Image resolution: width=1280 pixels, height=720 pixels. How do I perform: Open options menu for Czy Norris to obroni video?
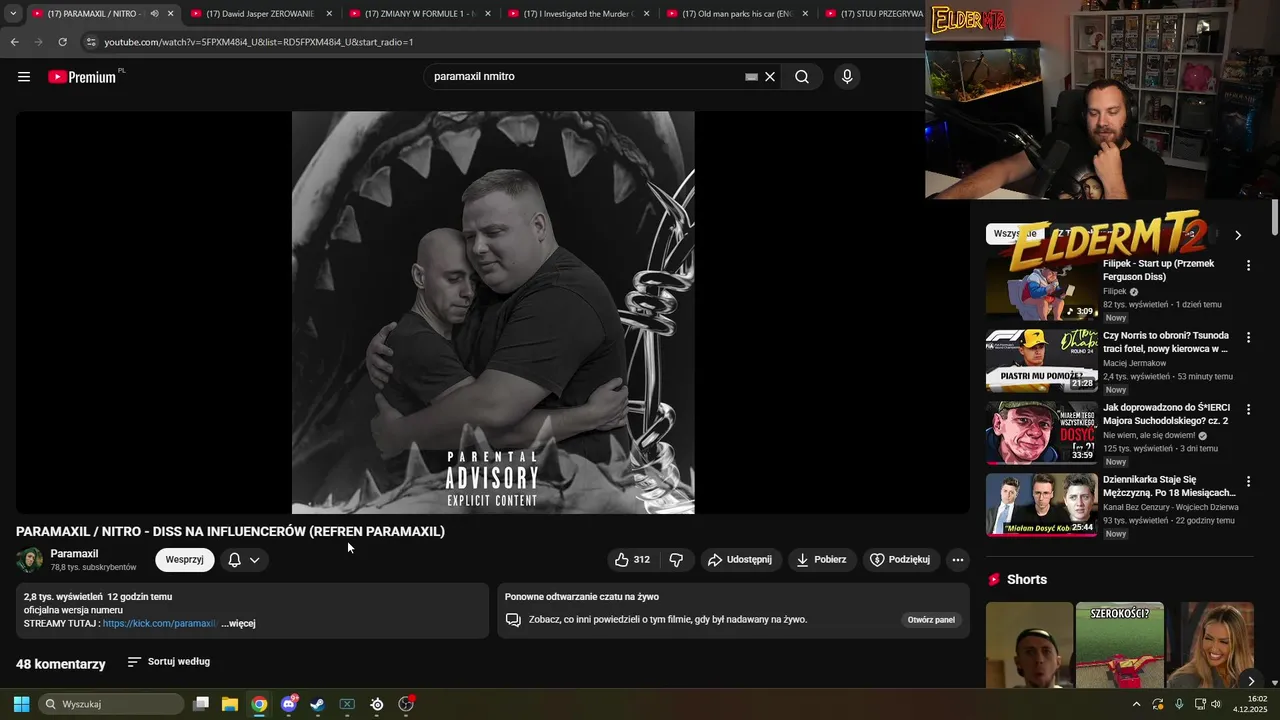click(x=1248, y=337)
